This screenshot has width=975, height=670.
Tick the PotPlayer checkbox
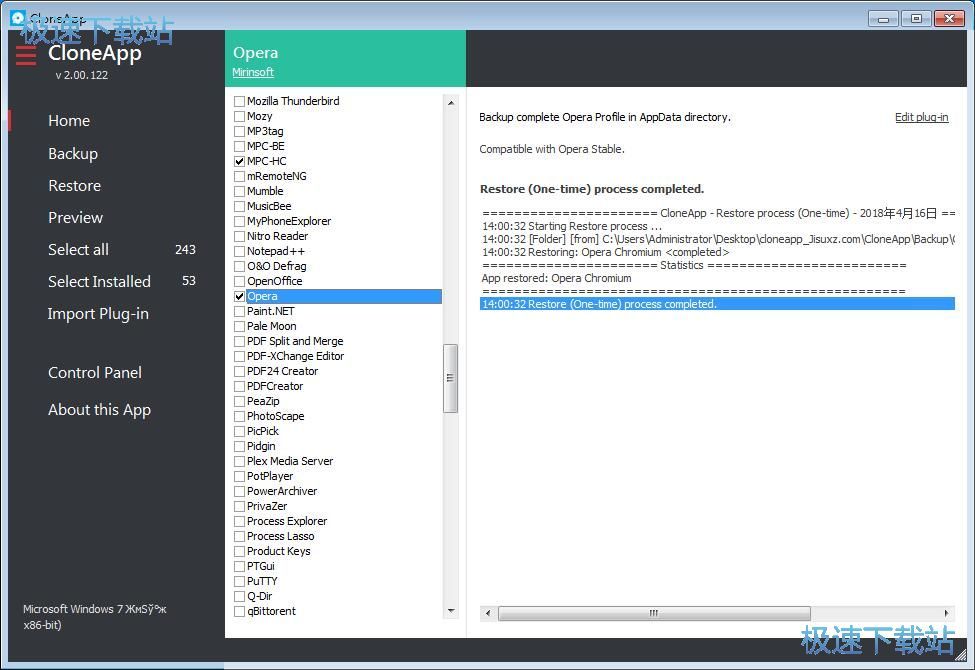click(x=239, y=477)
